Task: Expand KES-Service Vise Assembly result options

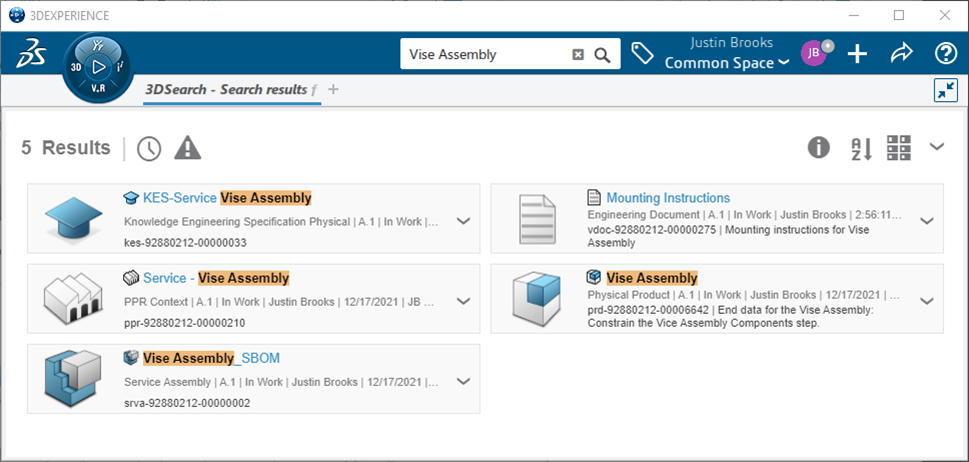Action: 463,221
